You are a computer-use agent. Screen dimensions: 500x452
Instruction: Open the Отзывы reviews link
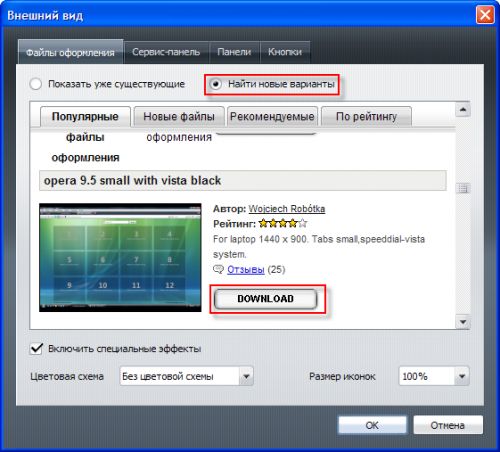point(246,269)
